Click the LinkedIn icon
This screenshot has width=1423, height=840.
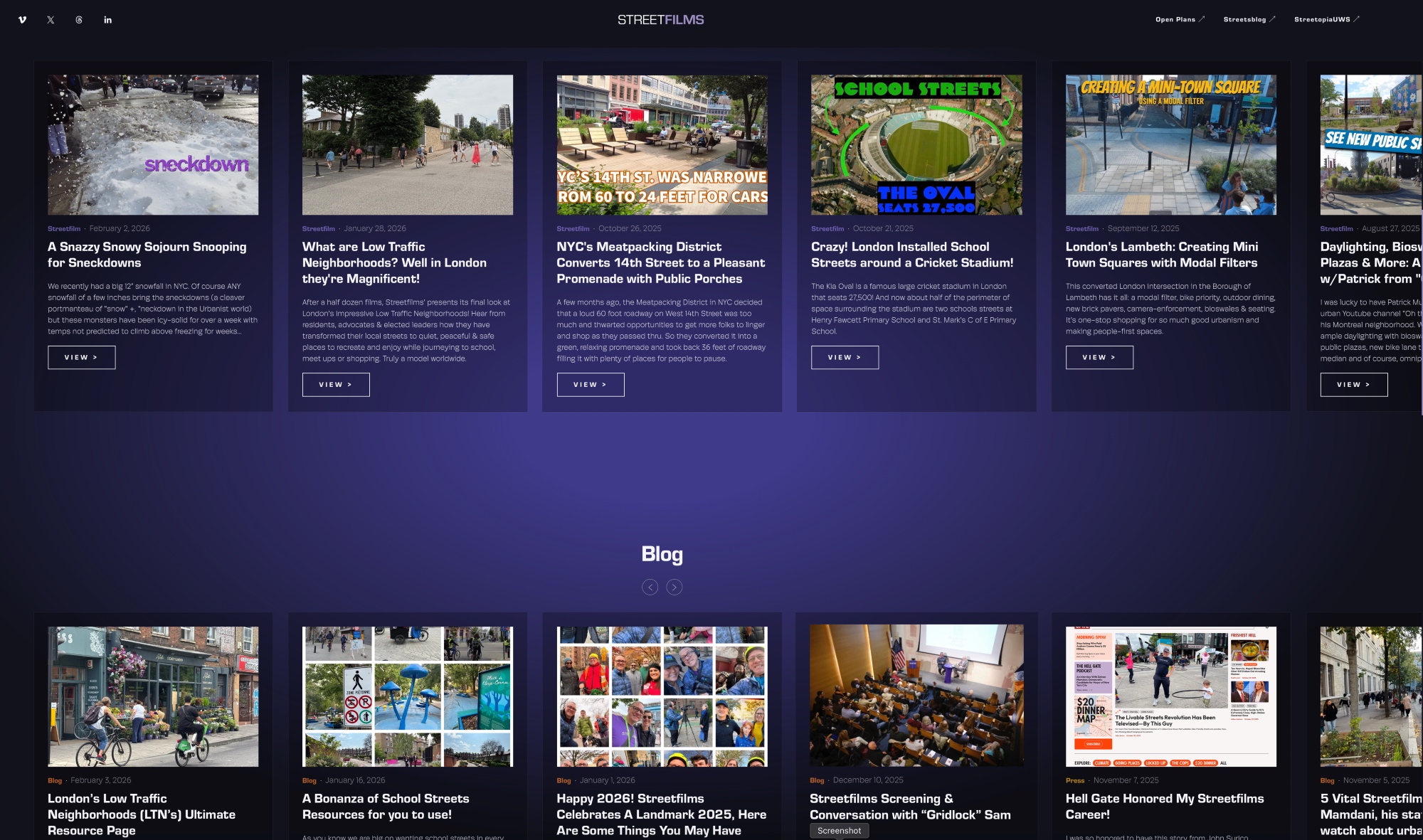pyautogui.click(x=107, y=20)
